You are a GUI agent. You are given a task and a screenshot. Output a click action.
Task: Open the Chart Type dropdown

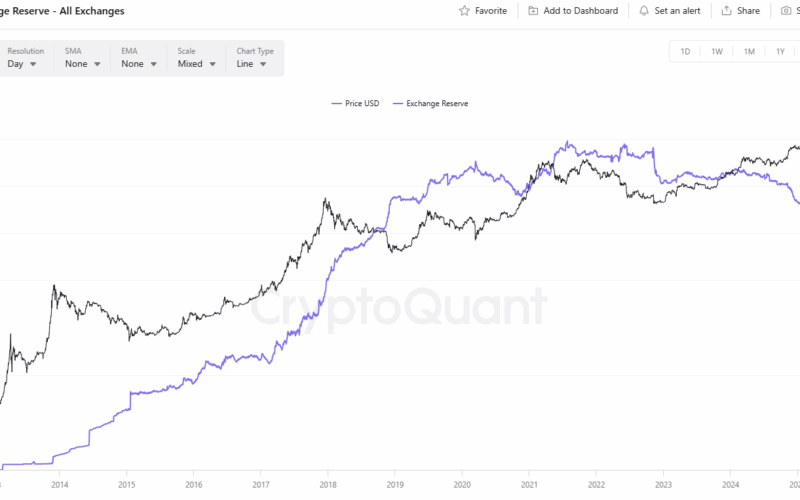click(x=252, y=64)
